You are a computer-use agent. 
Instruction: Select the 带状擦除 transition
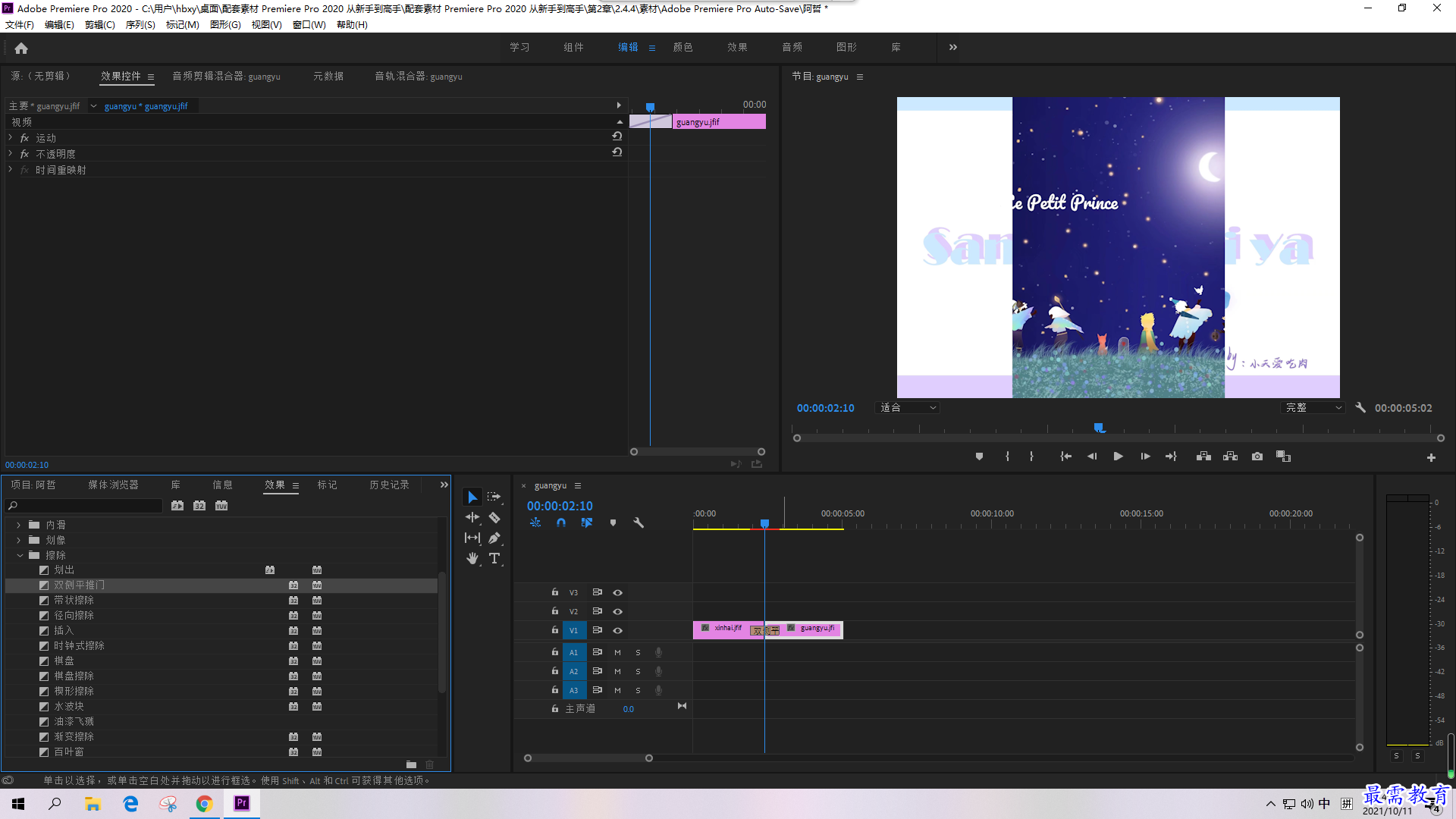click(x=74, y=600)
